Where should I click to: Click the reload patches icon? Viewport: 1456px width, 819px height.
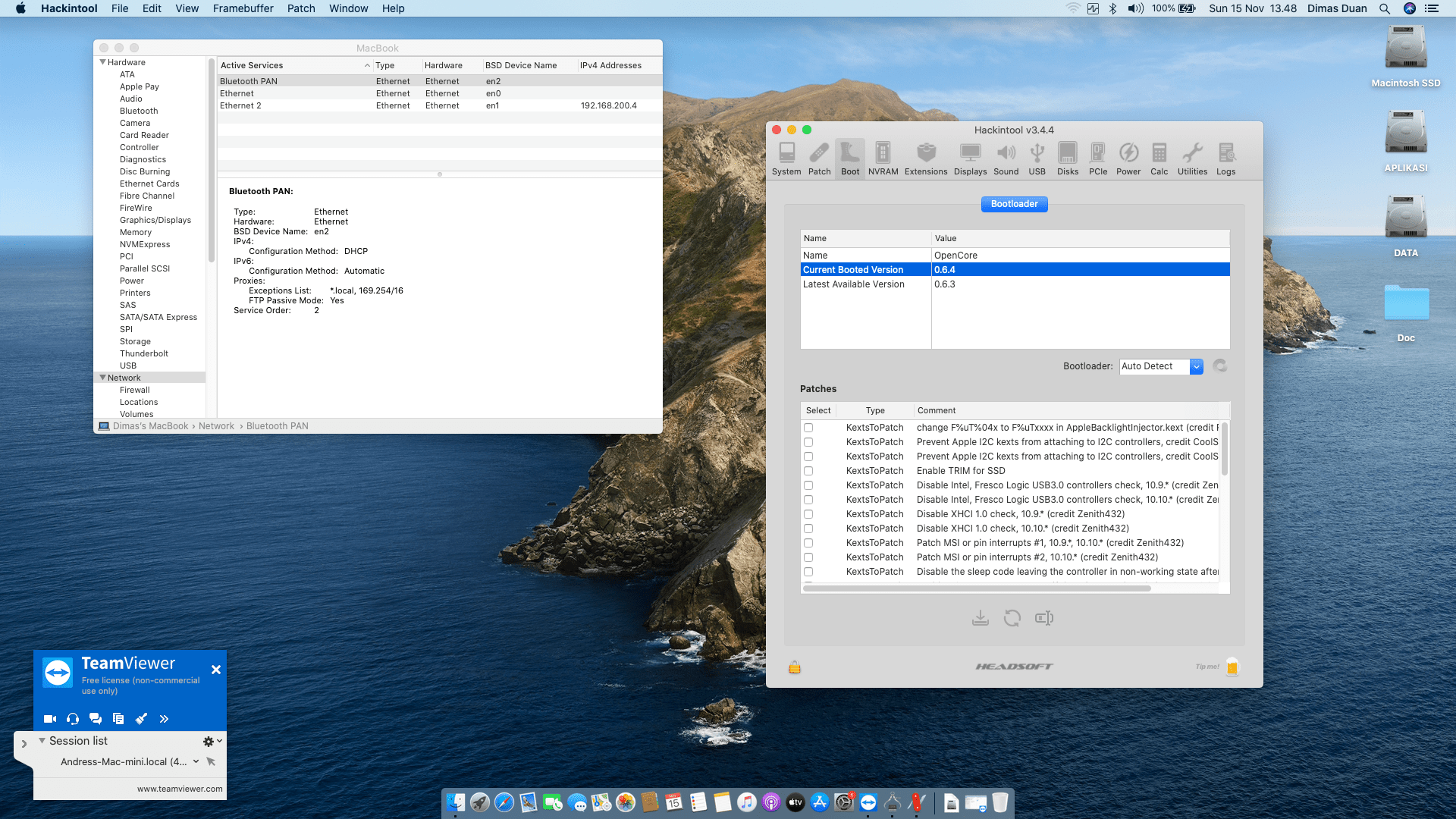pos(1012,618)
